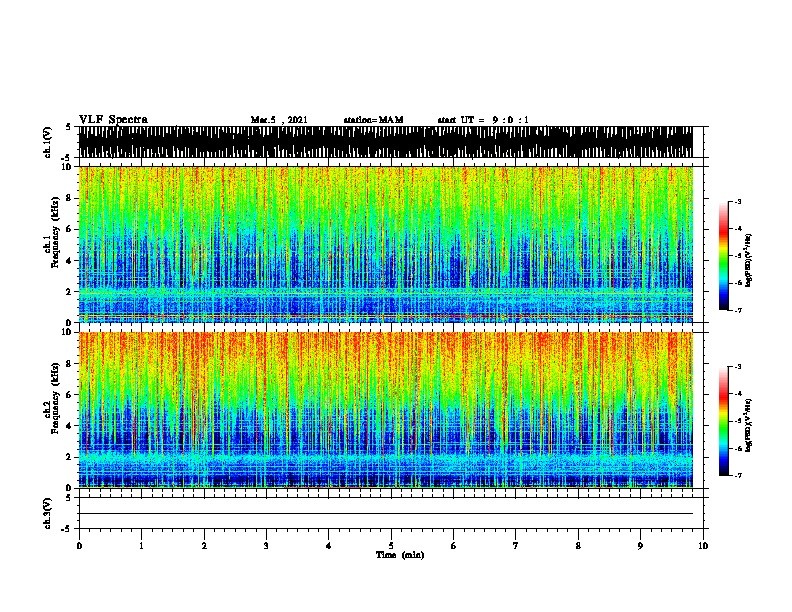
Task: Click the ch.1 spectrogram plot area
Action: [x=385, y=244]
